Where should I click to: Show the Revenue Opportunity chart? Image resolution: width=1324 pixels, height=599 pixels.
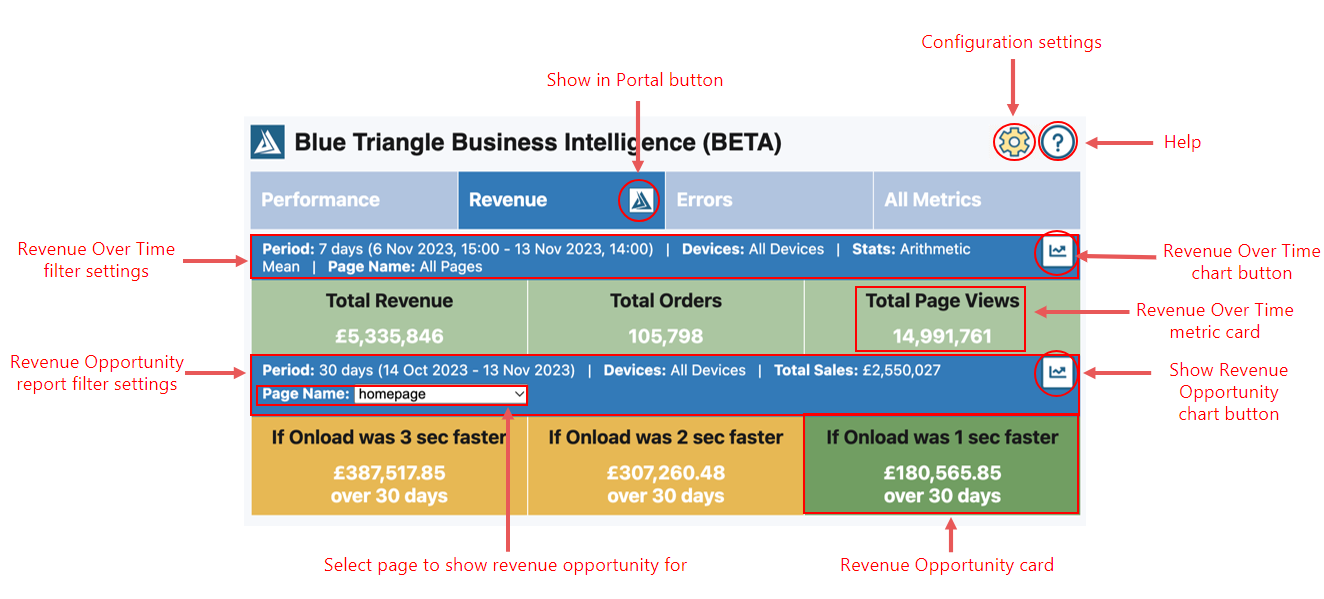pos(1058,373)
